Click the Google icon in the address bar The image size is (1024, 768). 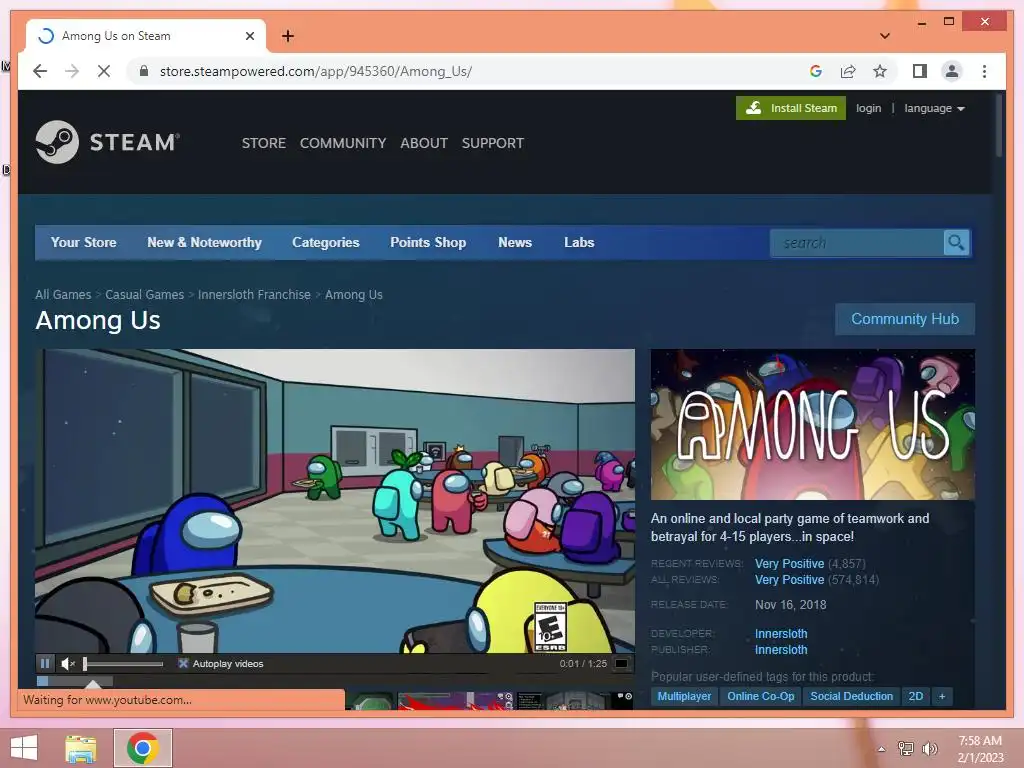tap(816, 71)
